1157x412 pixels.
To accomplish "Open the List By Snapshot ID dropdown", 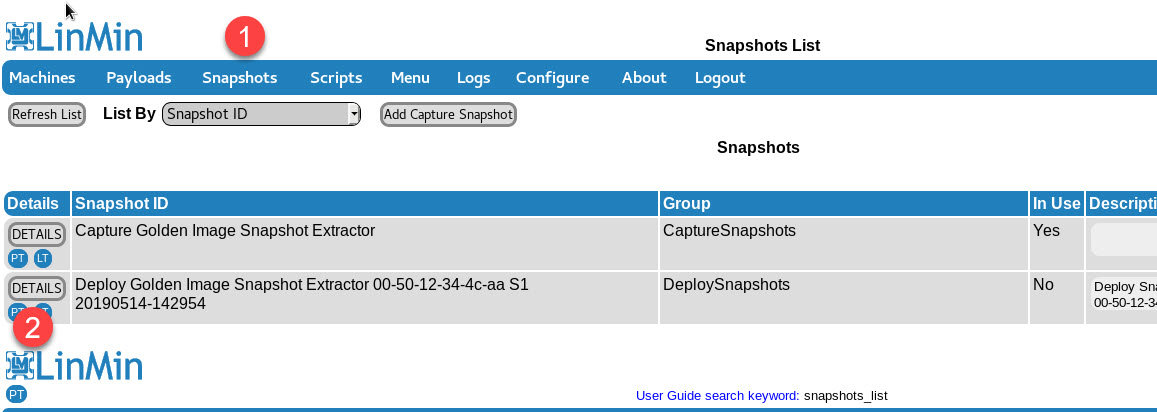I will click(x=261, y=114).
